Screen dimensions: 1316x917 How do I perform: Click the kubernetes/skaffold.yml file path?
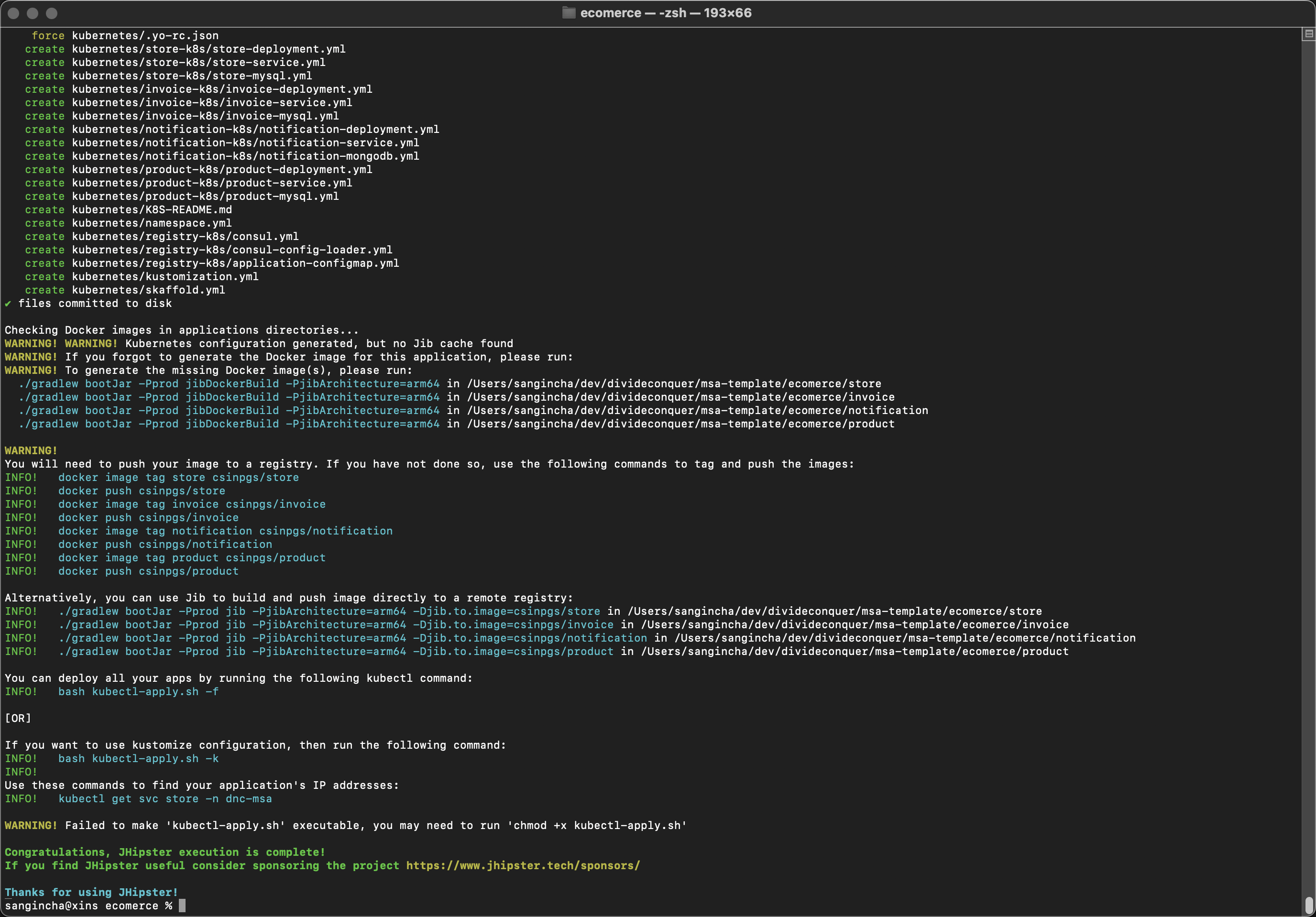[148, 290]
